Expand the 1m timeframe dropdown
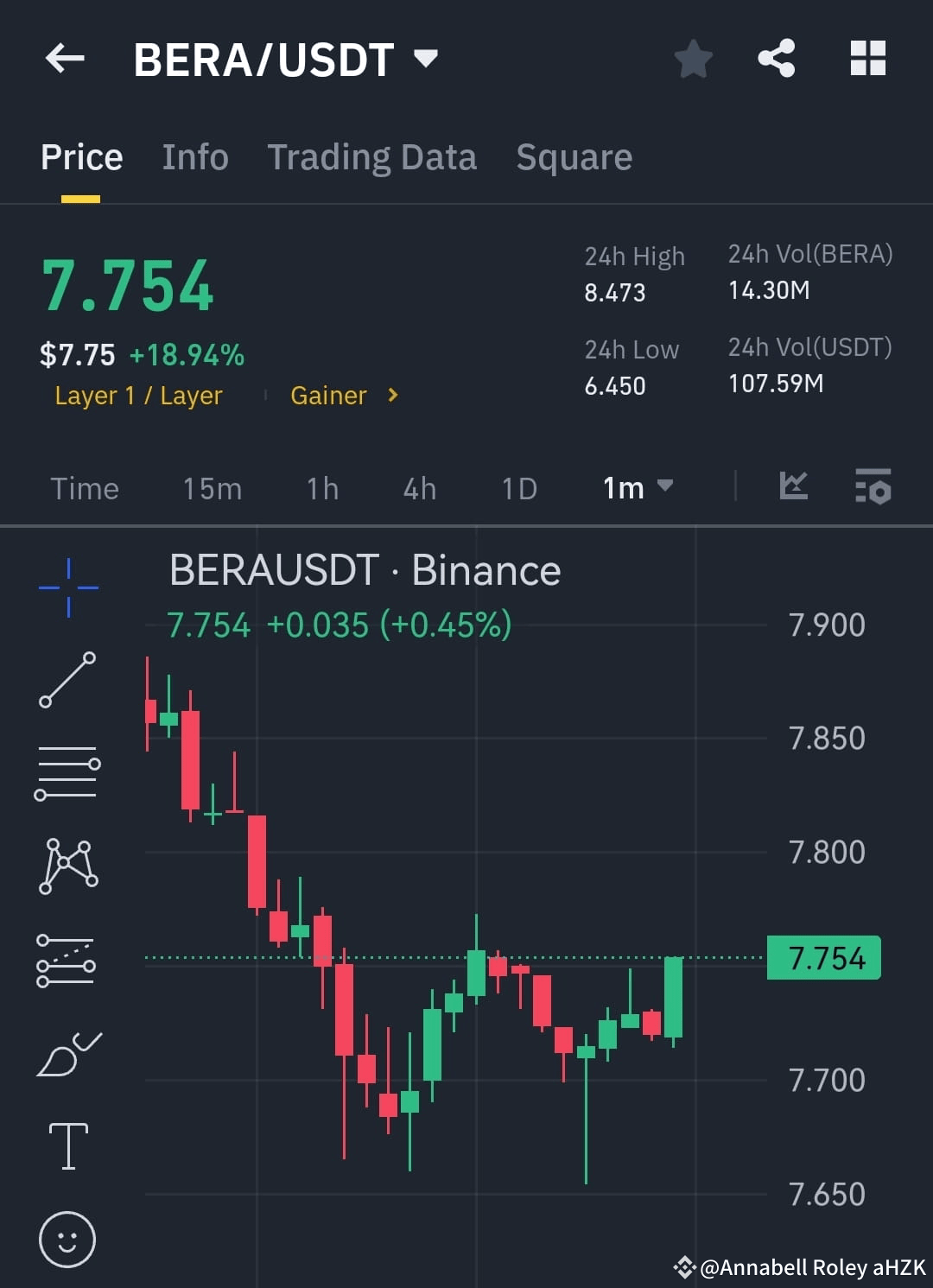The image size is (933, 1288). [x=637, y=488]
